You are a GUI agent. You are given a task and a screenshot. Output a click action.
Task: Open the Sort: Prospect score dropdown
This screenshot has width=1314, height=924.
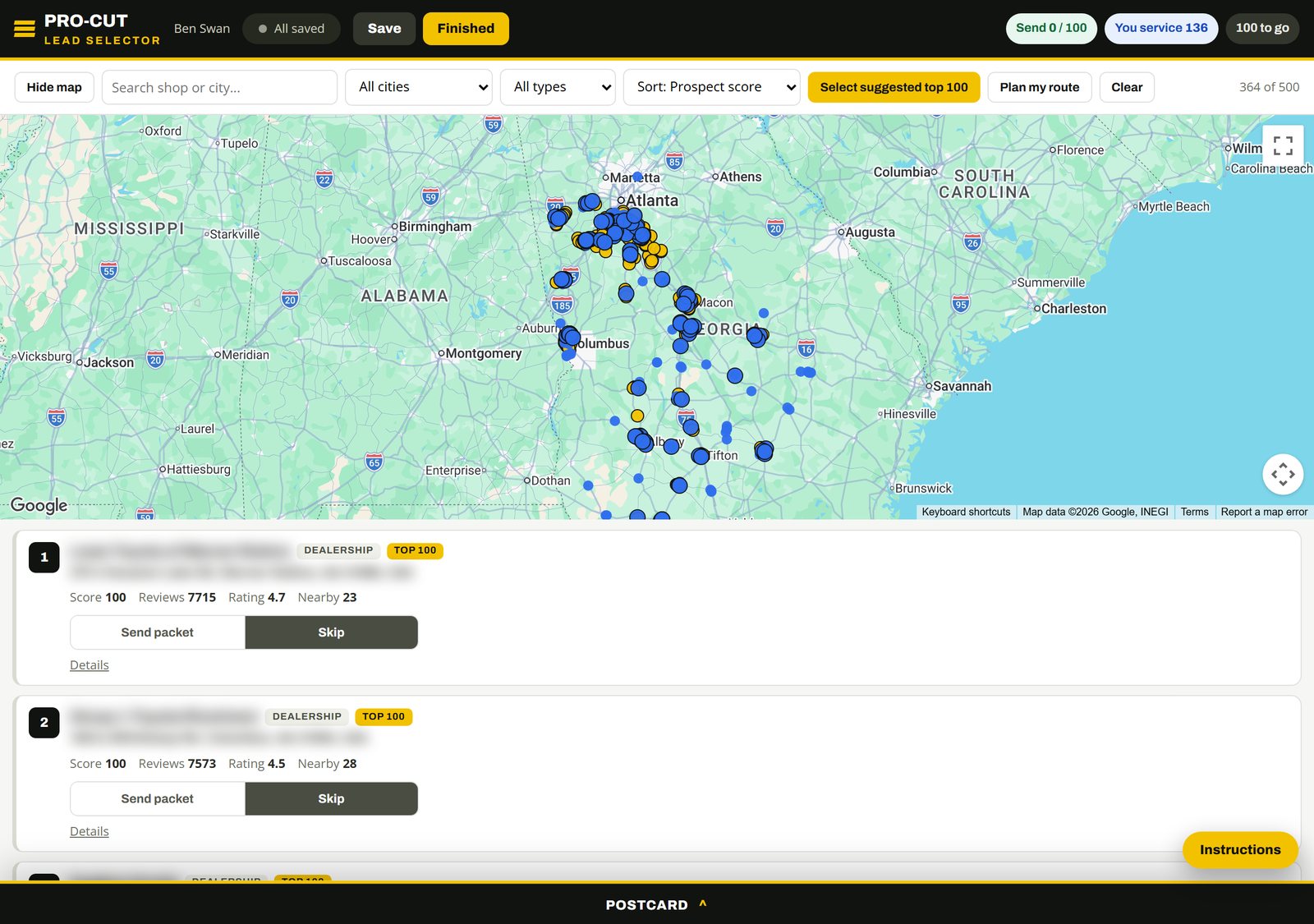(x=712, y=87)
